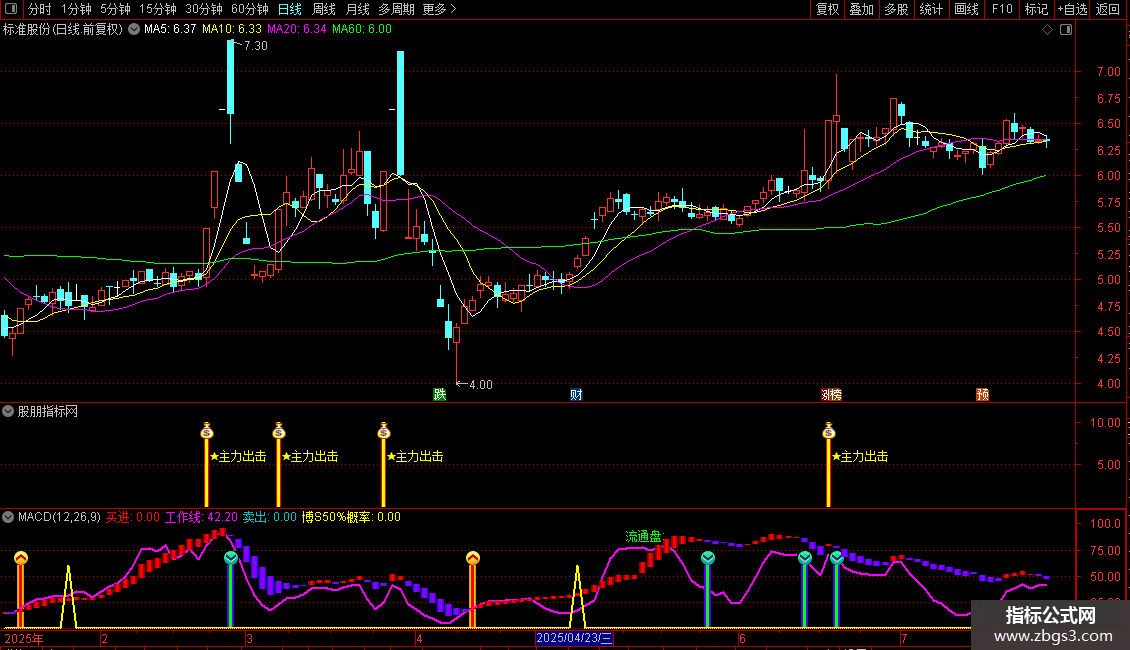The image size is (1130, 650).
Task: Click the month 3 tick on time axis
Action: (249, 638)
